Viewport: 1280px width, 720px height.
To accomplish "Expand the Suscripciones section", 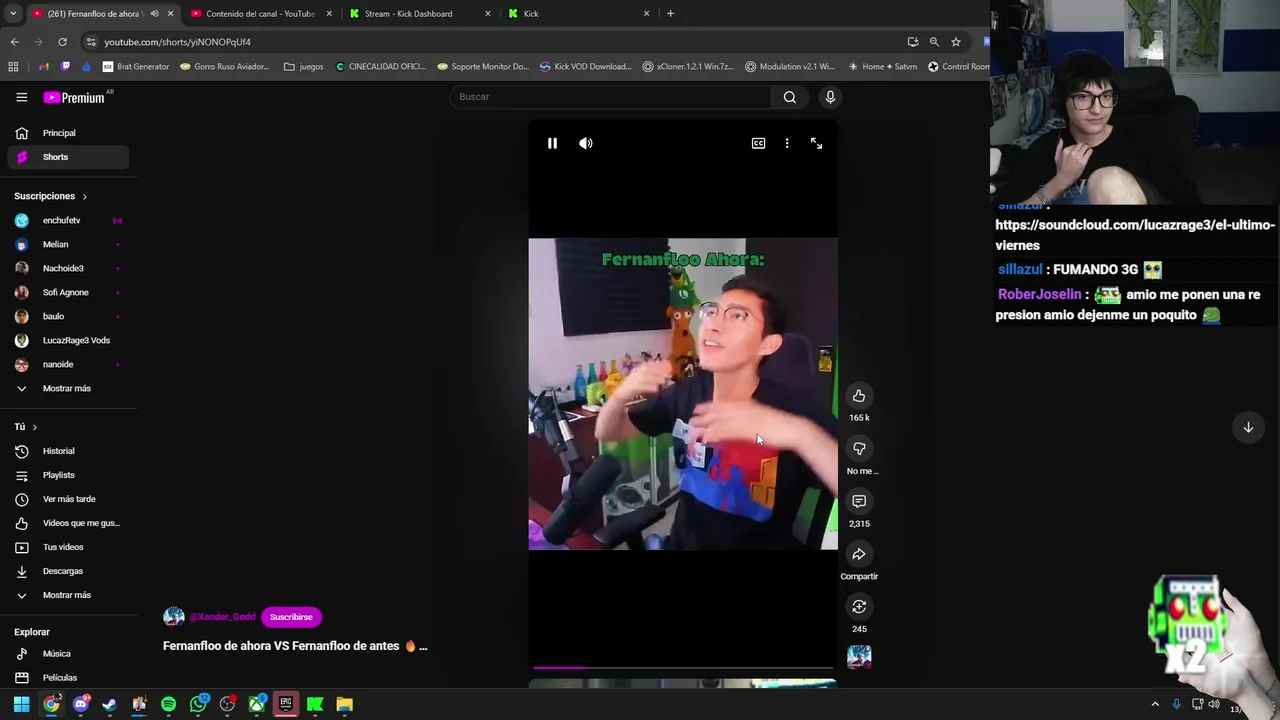I will [51, 196].
